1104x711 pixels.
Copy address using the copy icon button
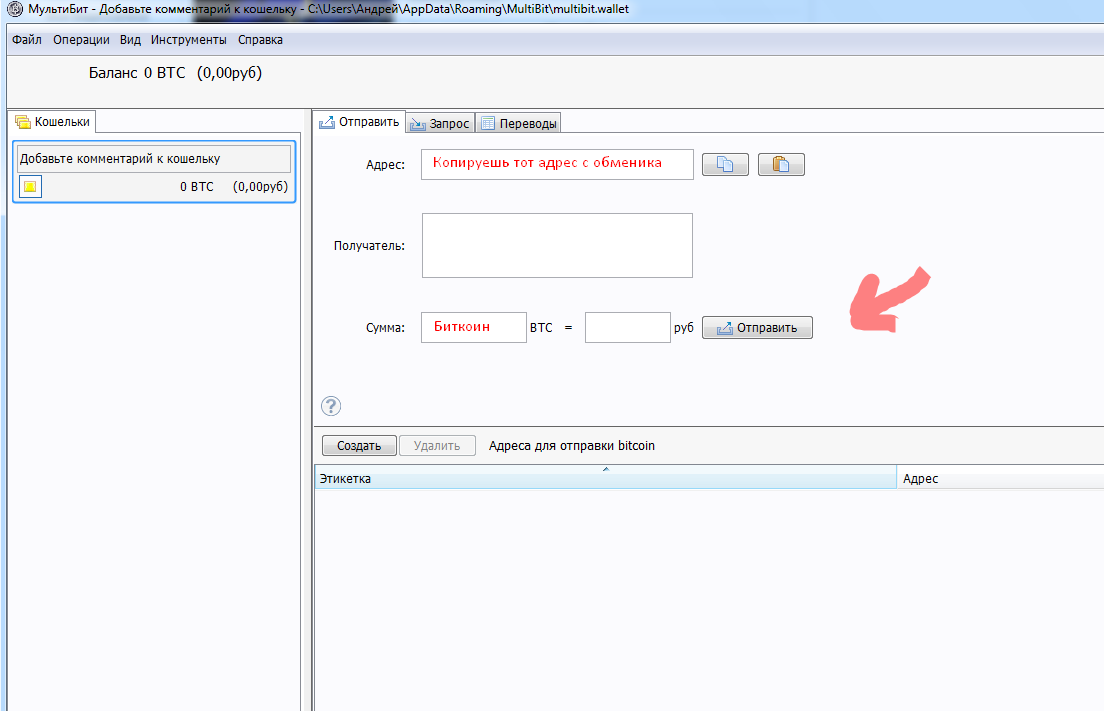pos(725,165)
